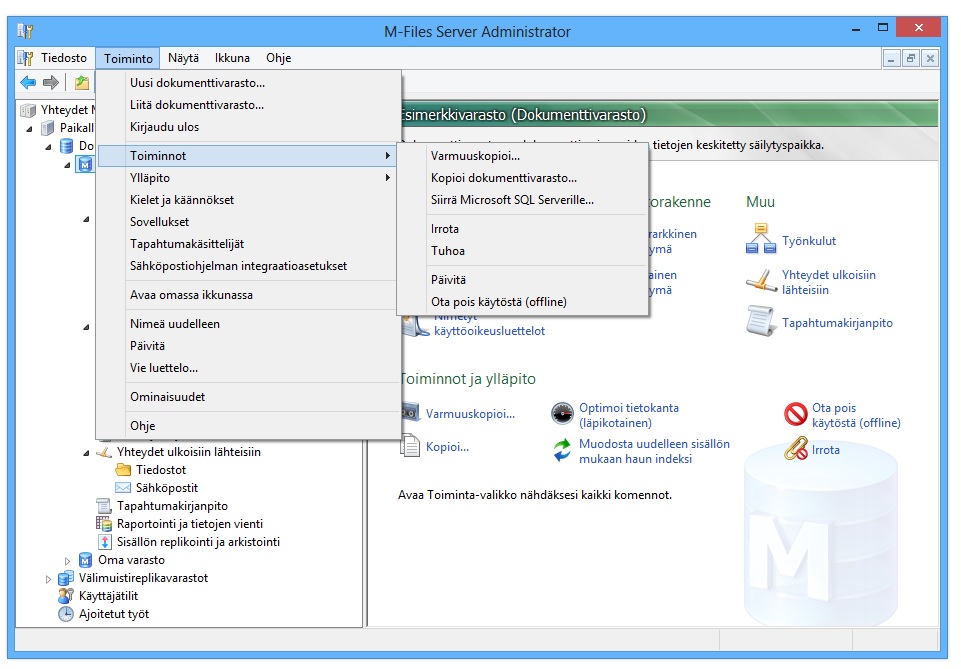The width and height of the screenshot is (961, 669).
Task: Click the Optimoi tietokanta gauge icon
Action: pyautogui.click(x=562, y=414)
